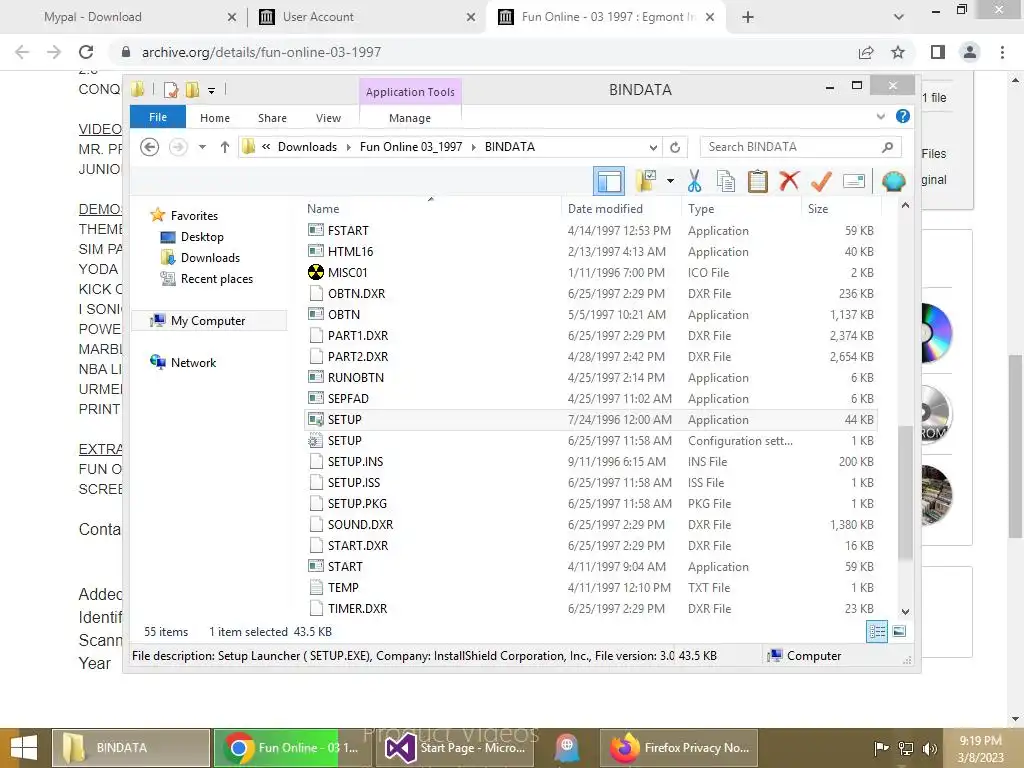Click the explorer Back arrow button
This screenshot has height=768, width=1024.
tap(150, 147)
